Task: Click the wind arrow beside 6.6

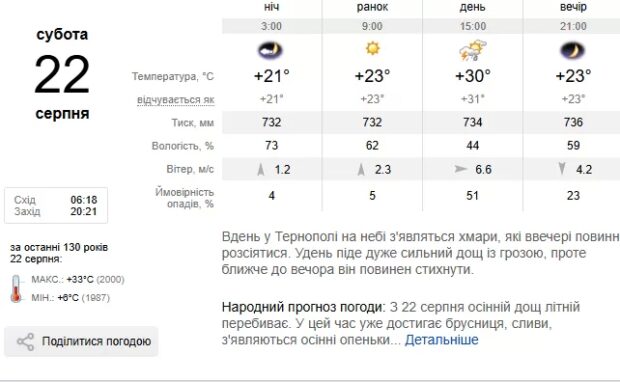Action: [460, 169]
